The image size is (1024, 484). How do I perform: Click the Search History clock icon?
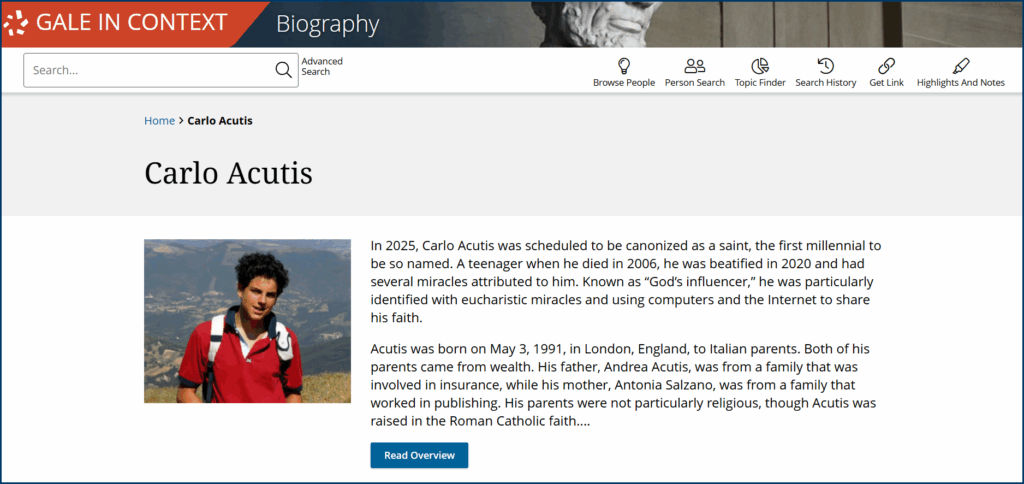[x=825, y=66]
